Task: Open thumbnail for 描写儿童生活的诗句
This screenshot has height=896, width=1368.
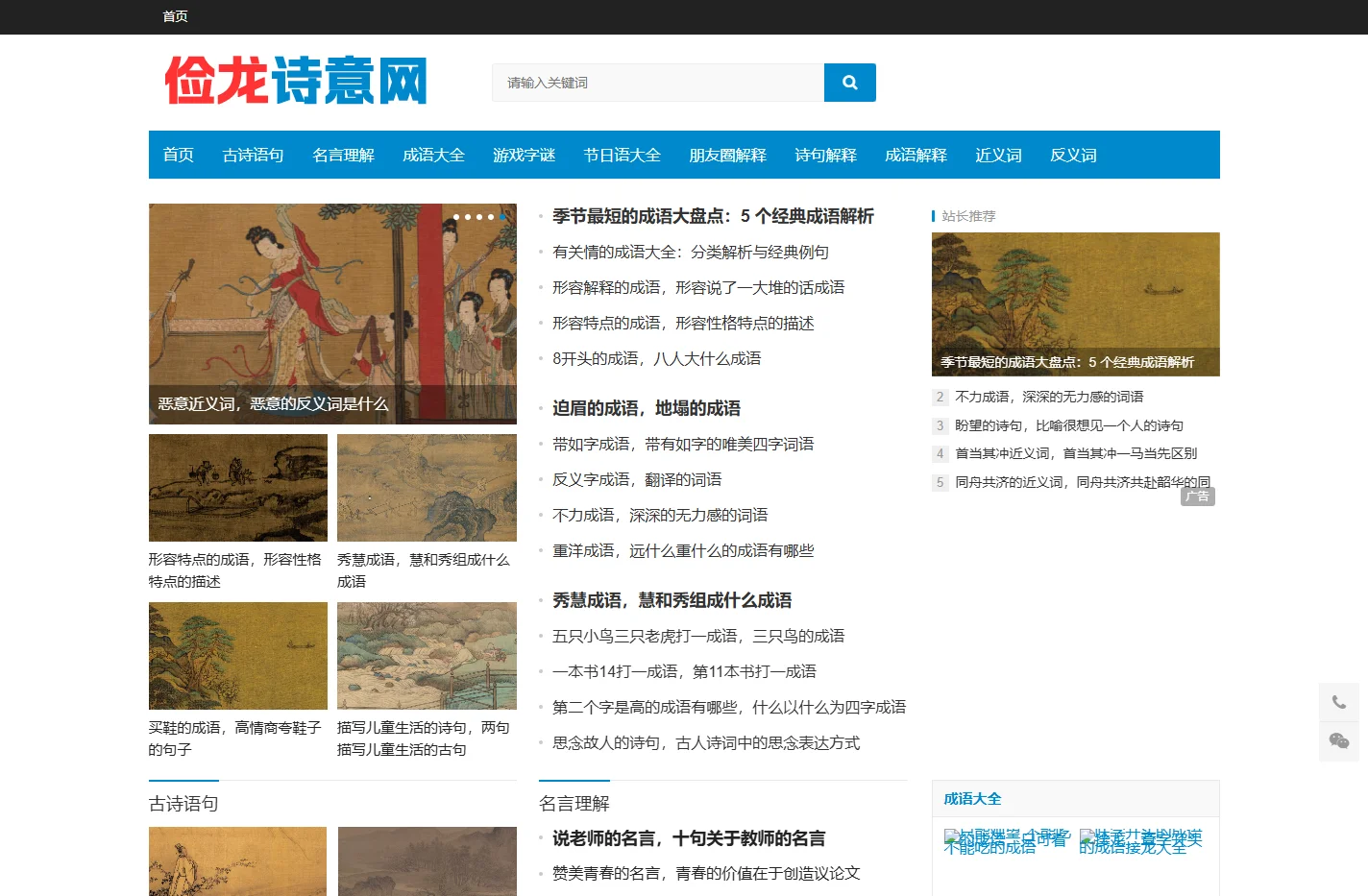Action: coord(427,656)
